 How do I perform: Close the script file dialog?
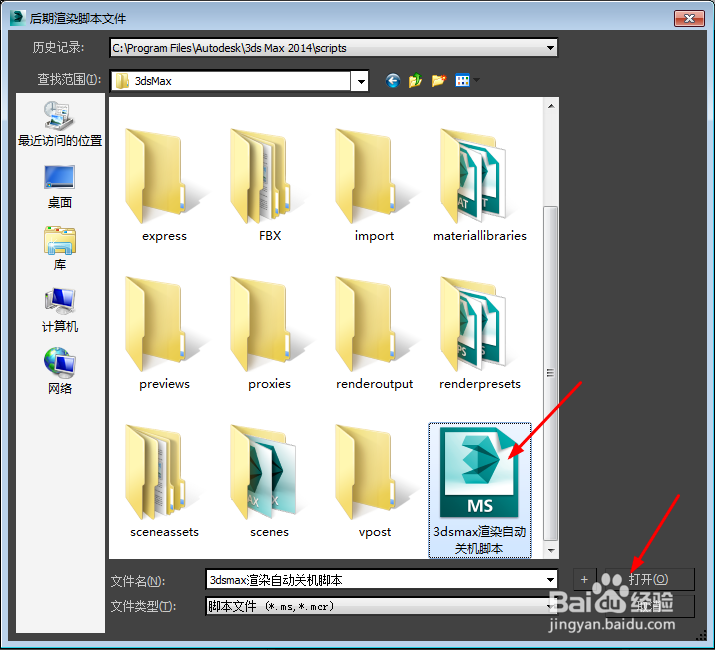point(689,18)
